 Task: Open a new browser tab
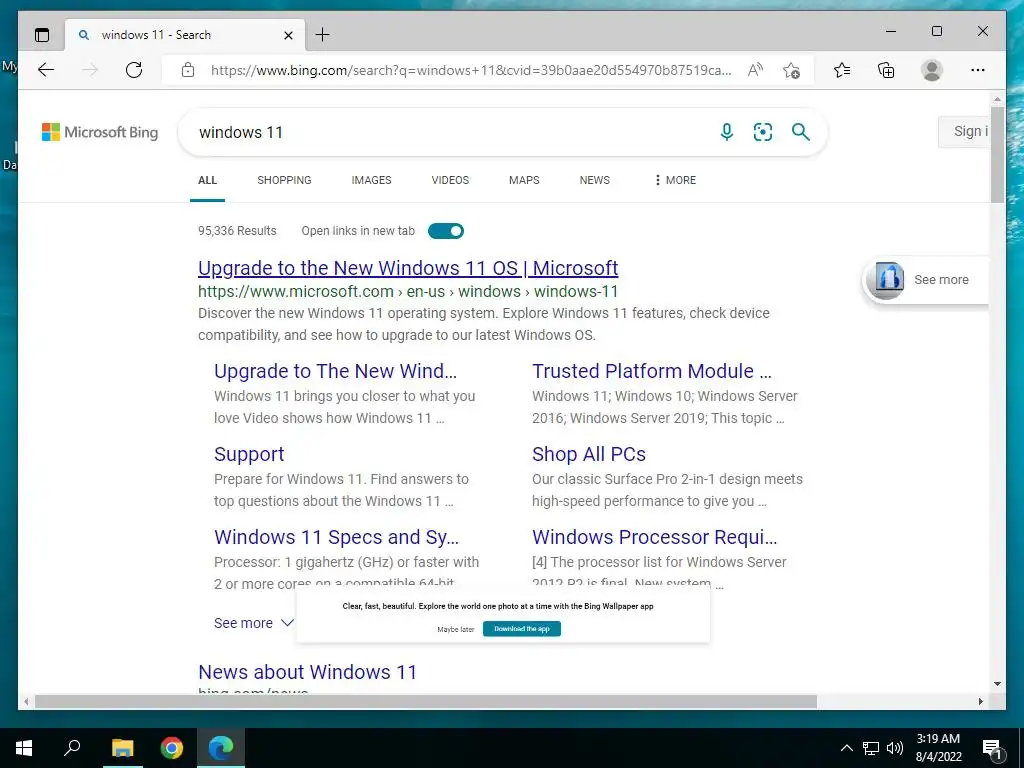point(323,35)
